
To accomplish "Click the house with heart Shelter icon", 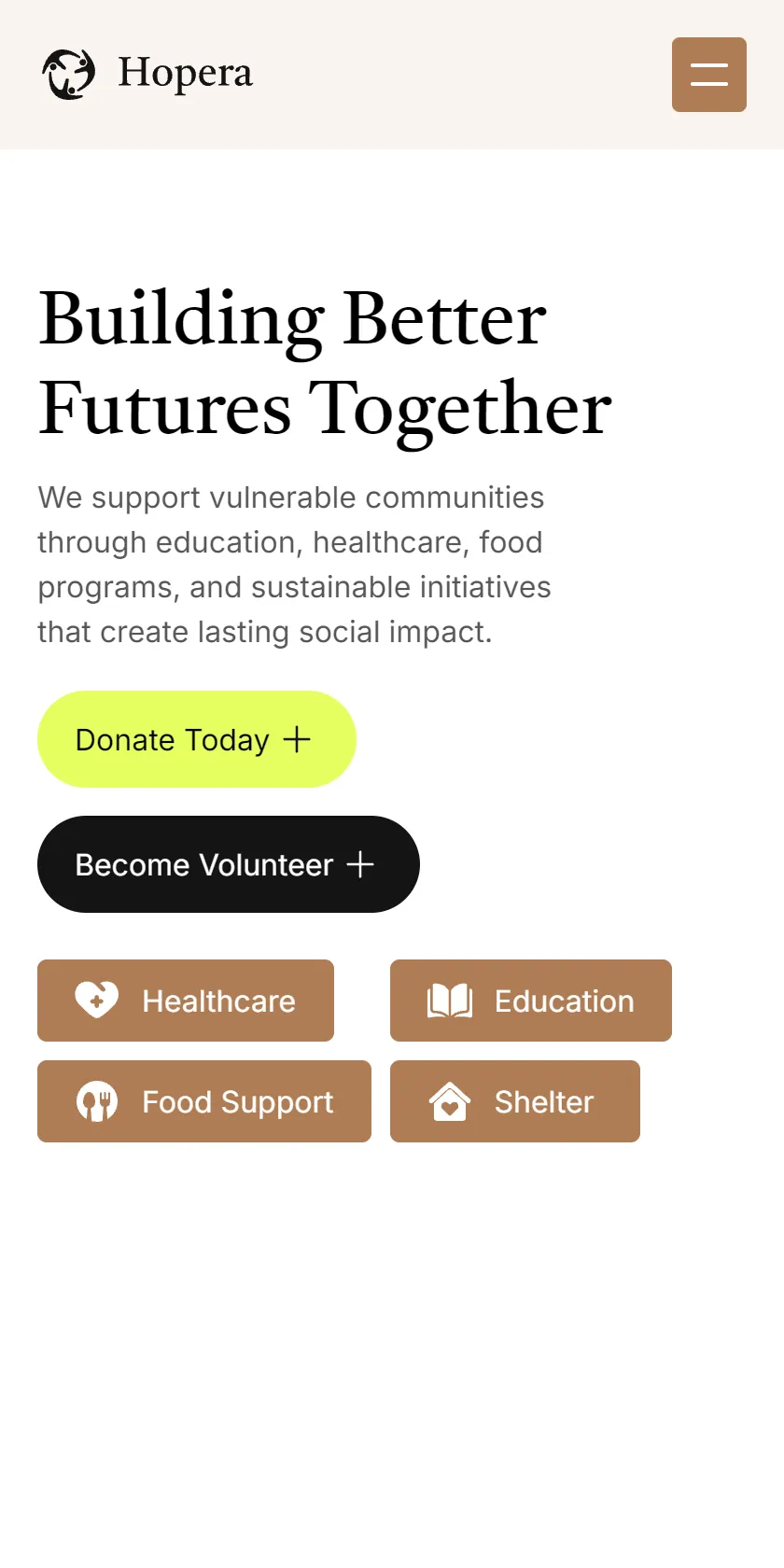I will [450, 1101].
